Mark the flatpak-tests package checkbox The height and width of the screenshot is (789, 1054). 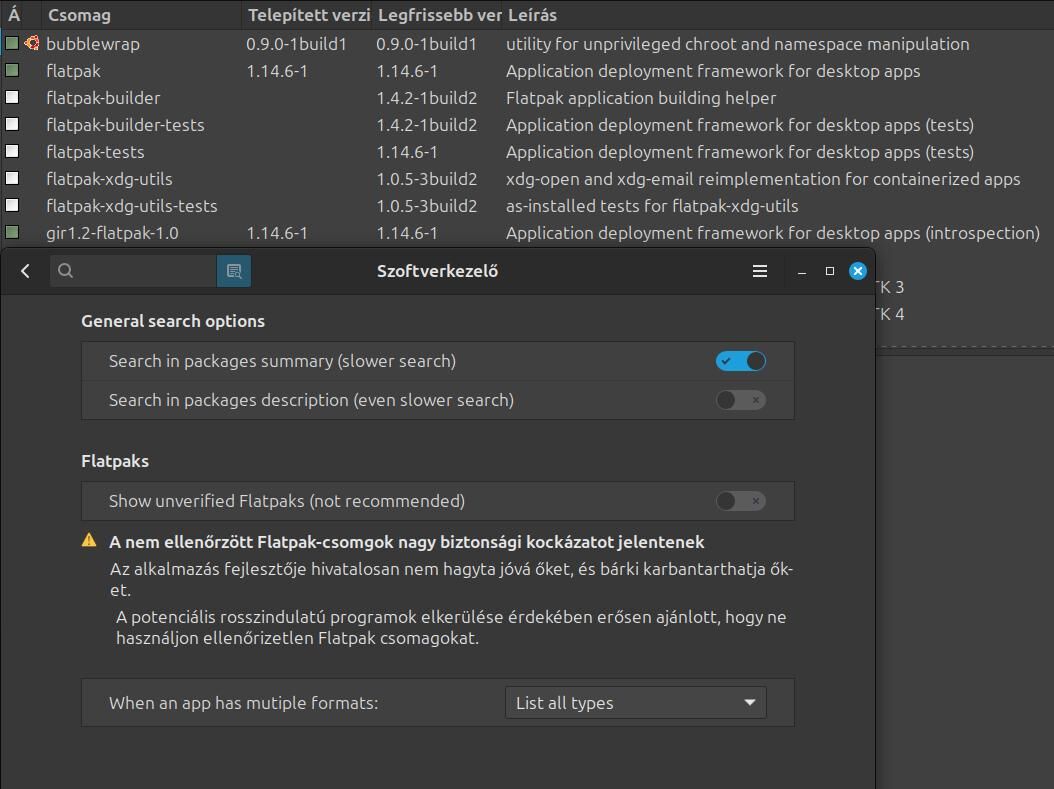[12, 151]
